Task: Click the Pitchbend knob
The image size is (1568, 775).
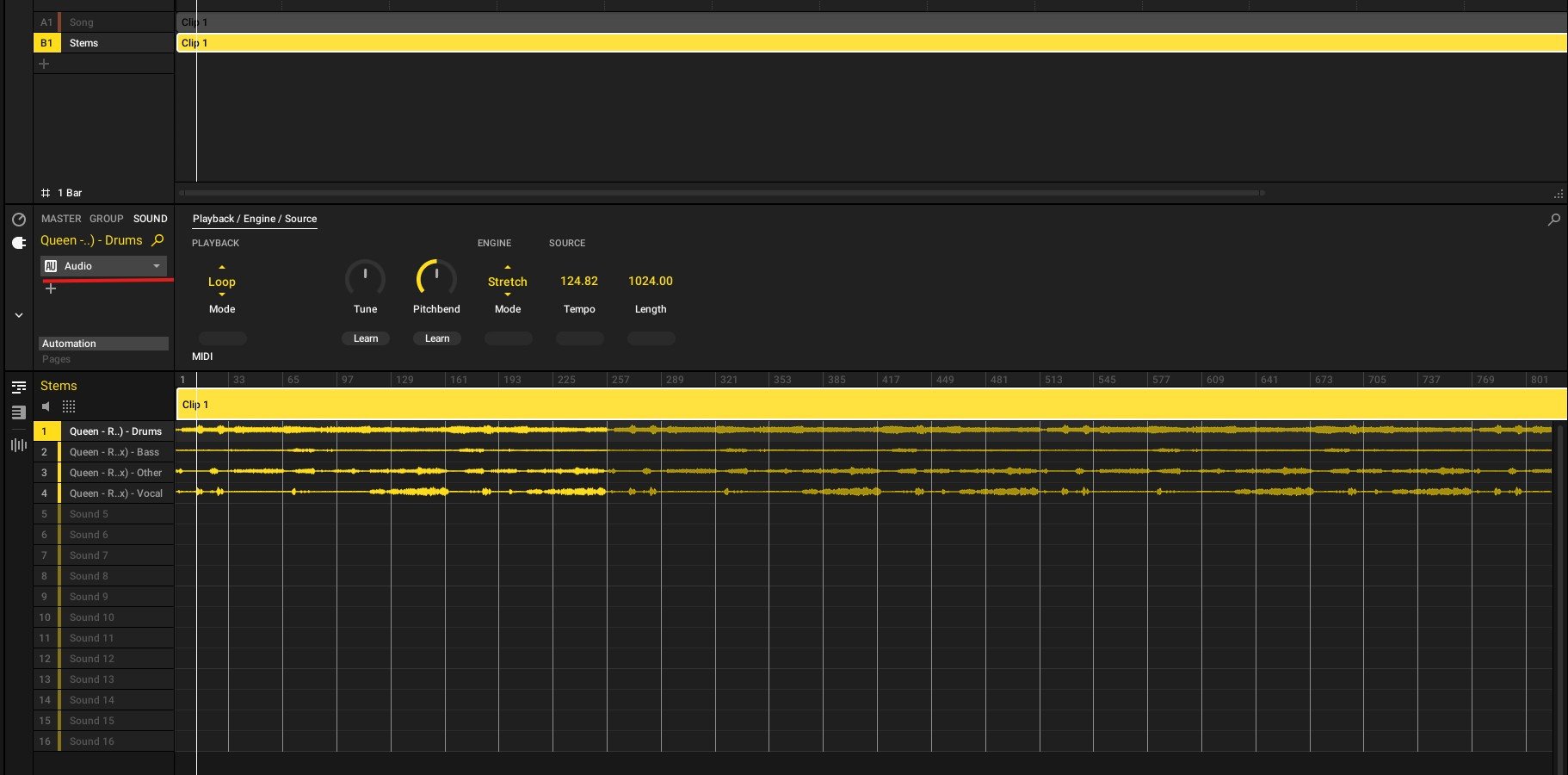Action: [437, 278]
